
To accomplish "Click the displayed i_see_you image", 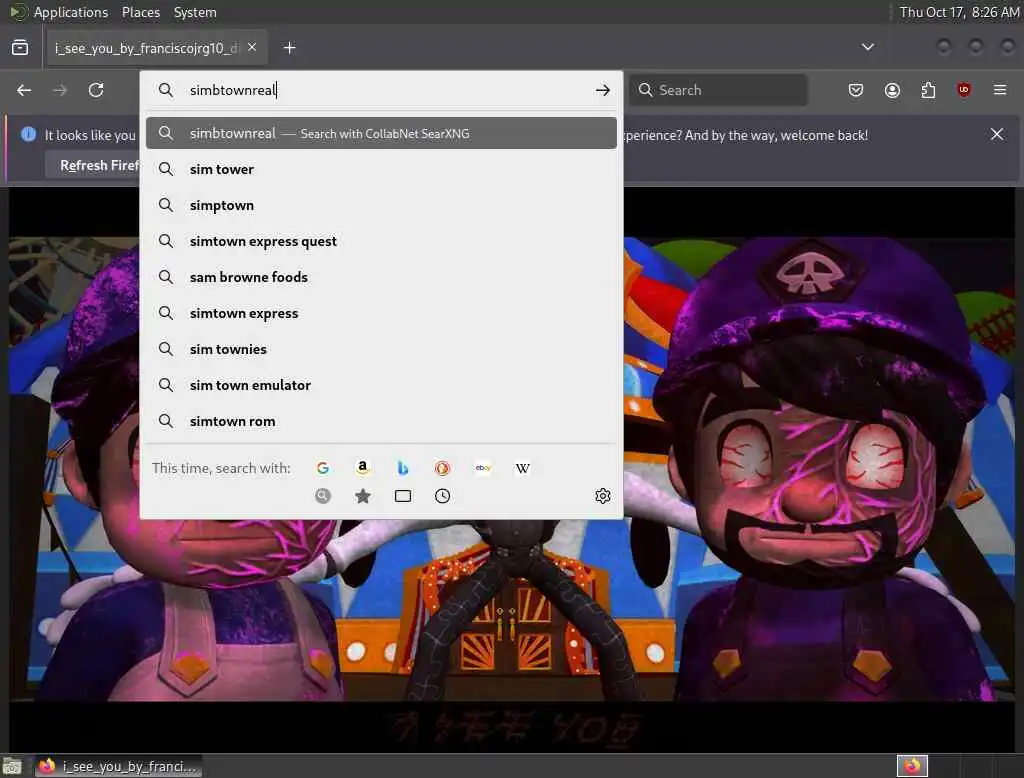I will (511, 470).
